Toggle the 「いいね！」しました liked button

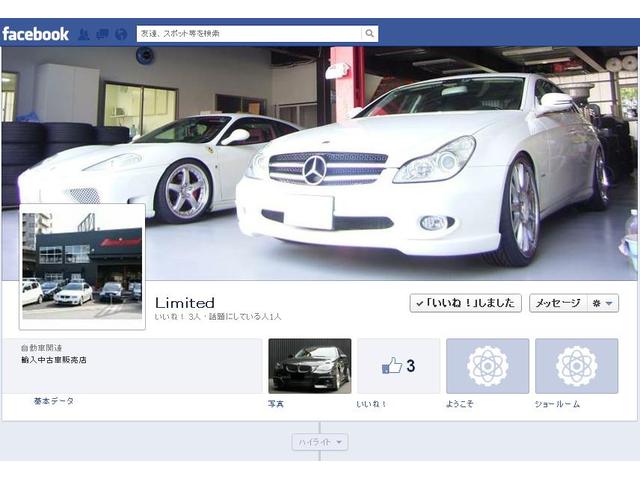point(465,303)
